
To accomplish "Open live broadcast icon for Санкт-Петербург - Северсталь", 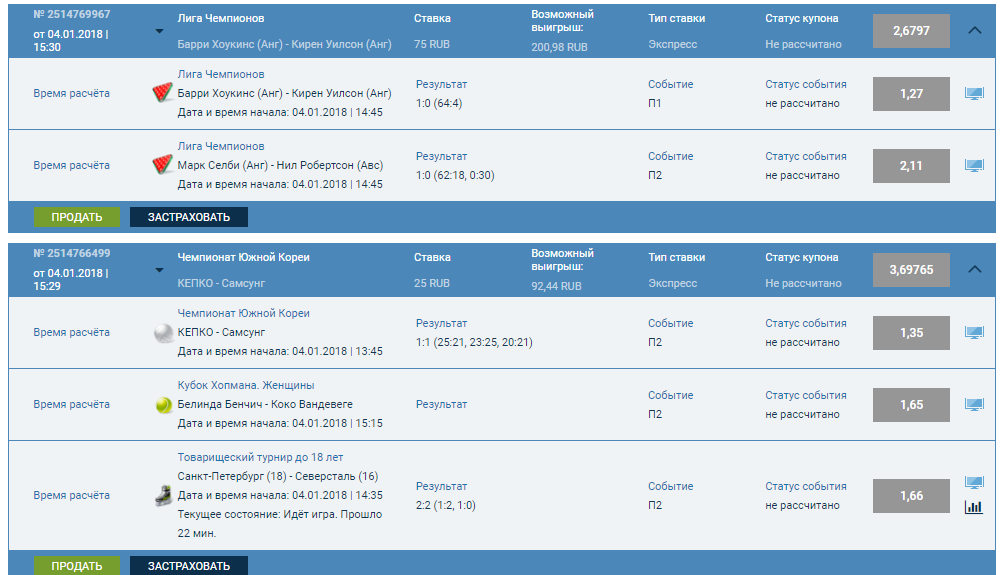I will [x=974, y=483].
